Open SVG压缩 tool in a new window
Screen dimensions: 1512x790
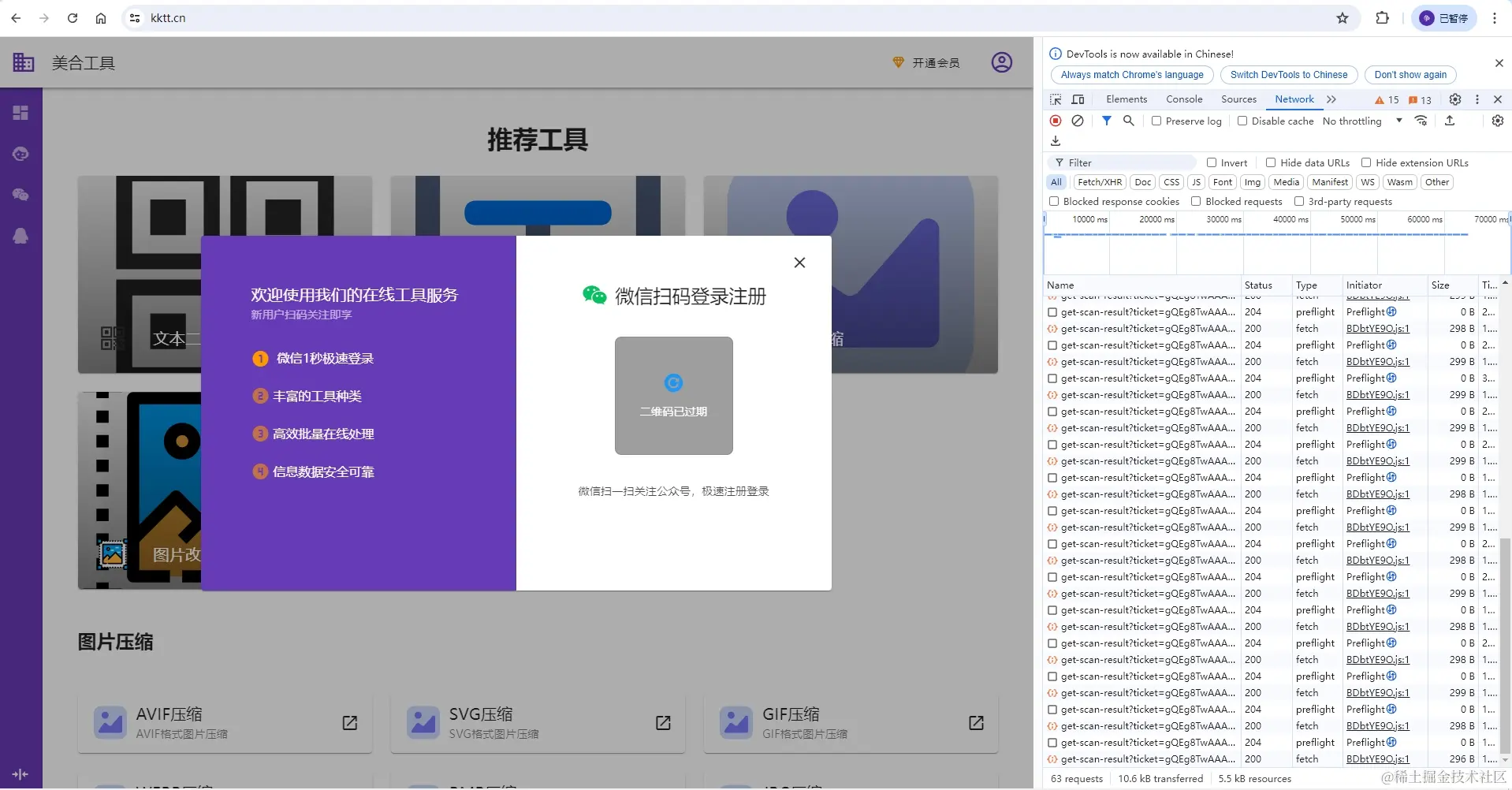pos(663,723)
